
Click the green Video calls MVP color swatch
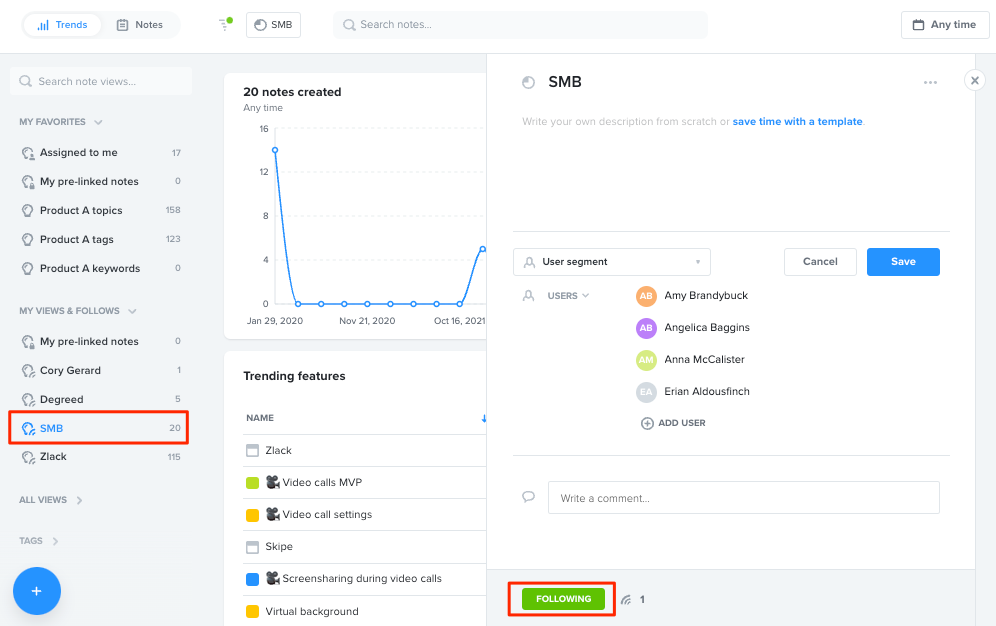coord(252,483)
